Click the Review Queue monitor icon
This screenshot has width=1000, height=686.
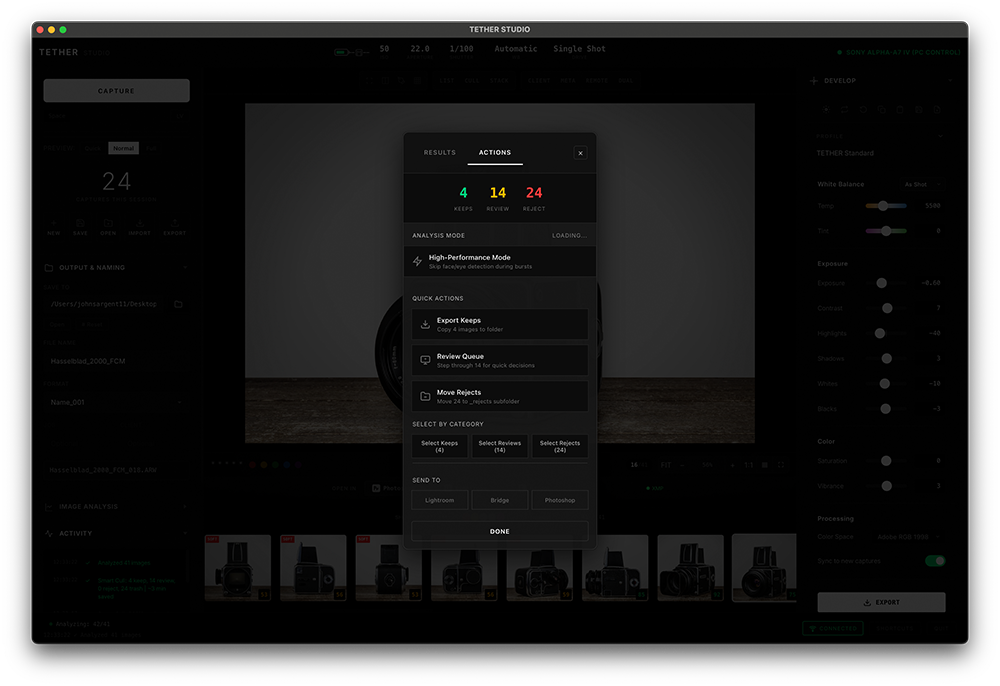pyautogui.click(x=425, y=360)
